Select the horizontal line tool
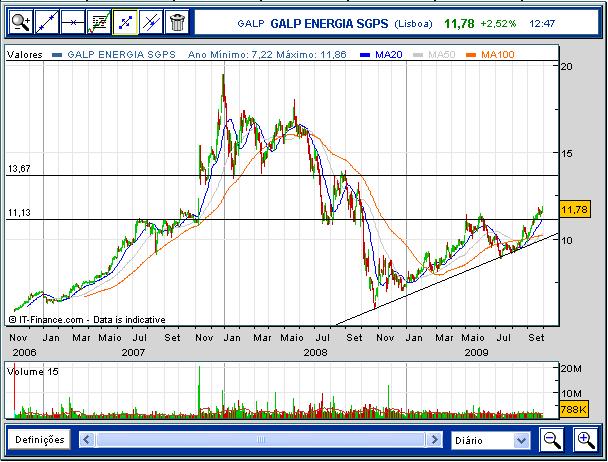This screenshot has width=608, height=462. click(x=73, y=22)
